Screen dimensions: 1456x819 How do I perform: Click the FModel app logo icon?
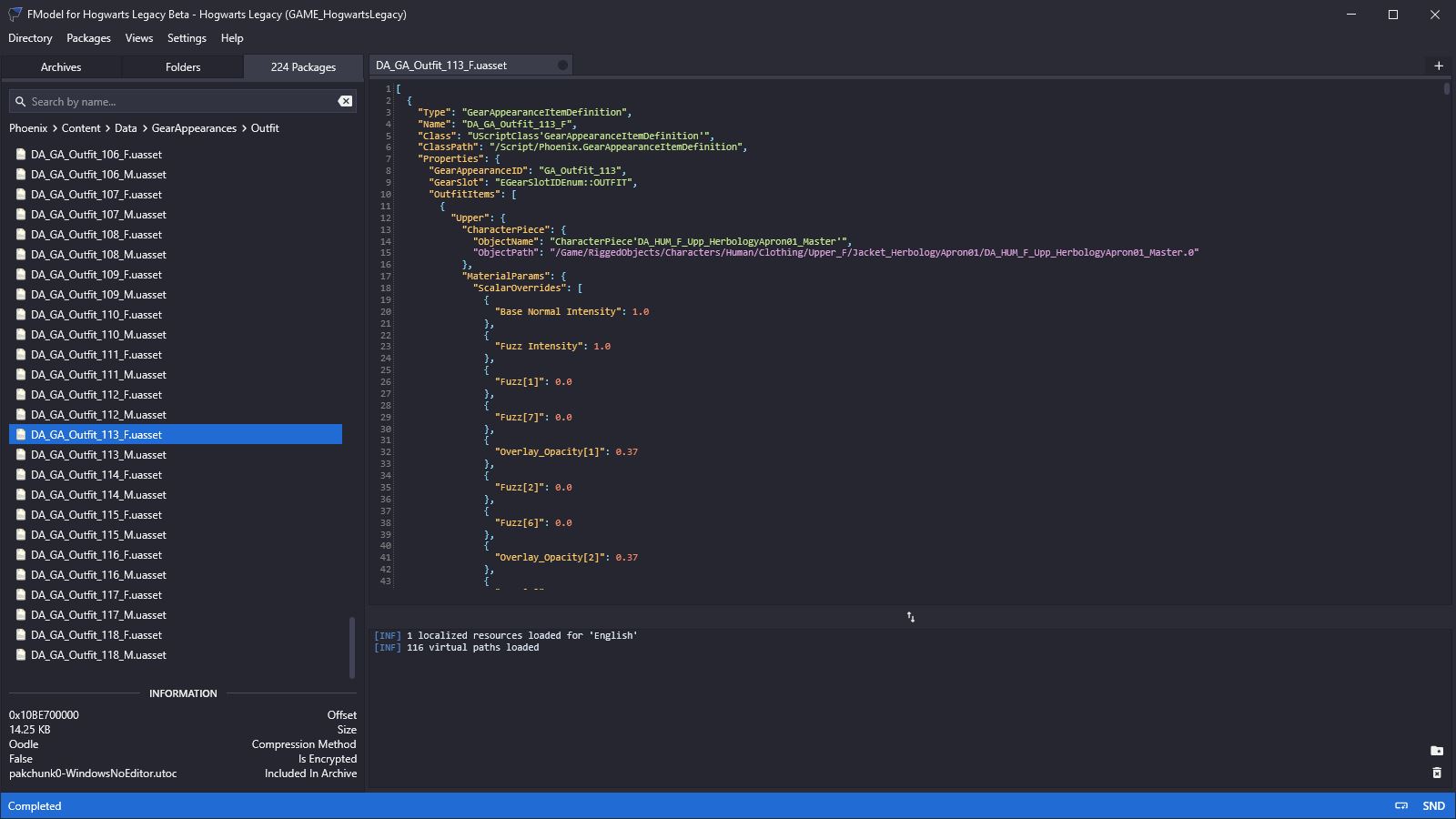coord(15,15)
